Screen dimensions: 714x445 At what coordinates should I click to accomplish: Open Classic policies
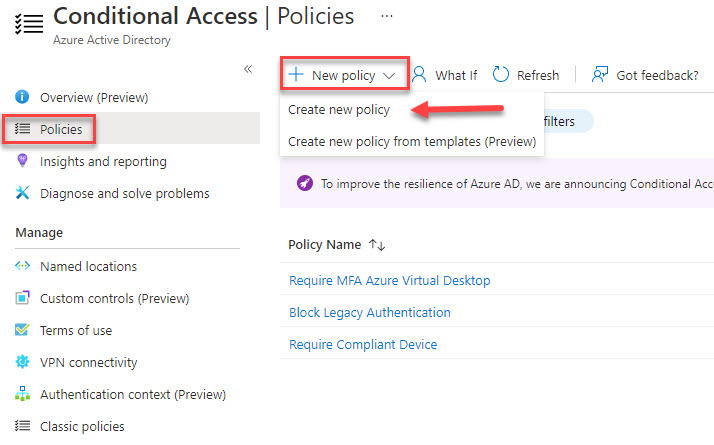[82, 426]
